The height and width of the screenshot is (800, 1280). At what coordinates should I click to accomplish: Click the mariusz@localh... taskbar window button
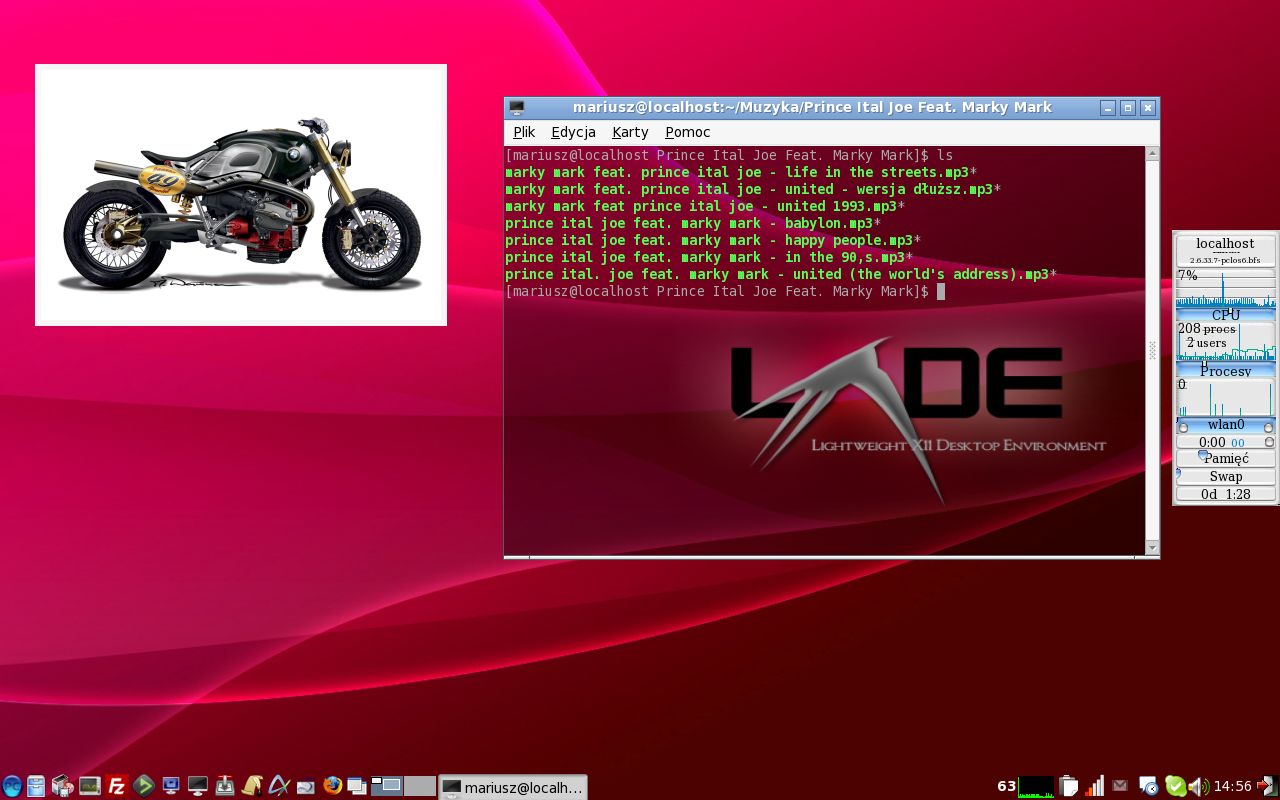coord(513,787)
